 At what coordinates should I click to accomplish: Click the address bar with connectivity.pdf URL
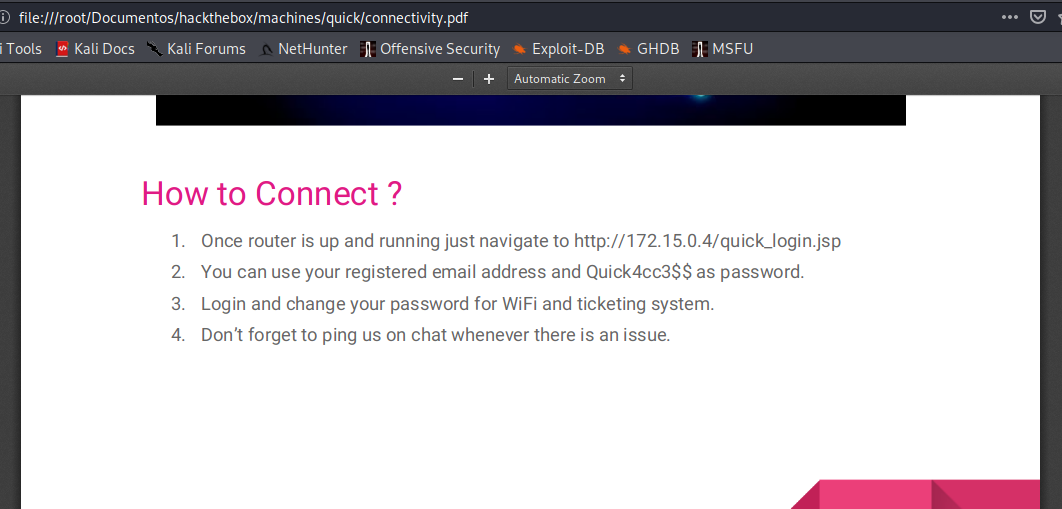(400, 17)
